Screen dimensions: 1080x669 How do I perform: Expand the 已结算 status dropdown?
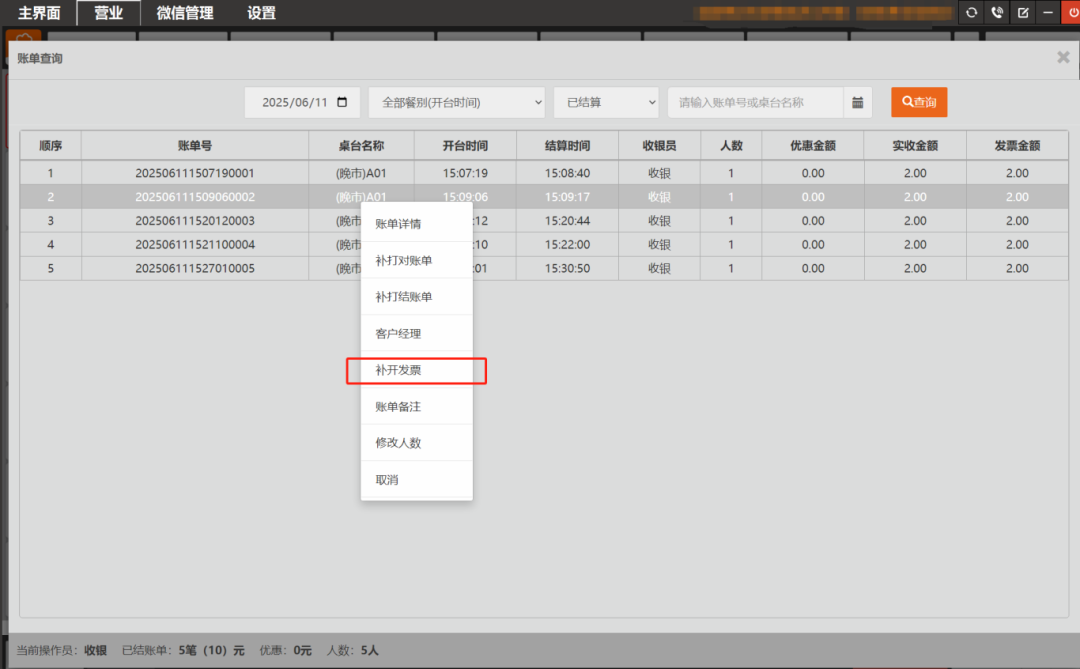pyautogui.click(x=606, y=102)
